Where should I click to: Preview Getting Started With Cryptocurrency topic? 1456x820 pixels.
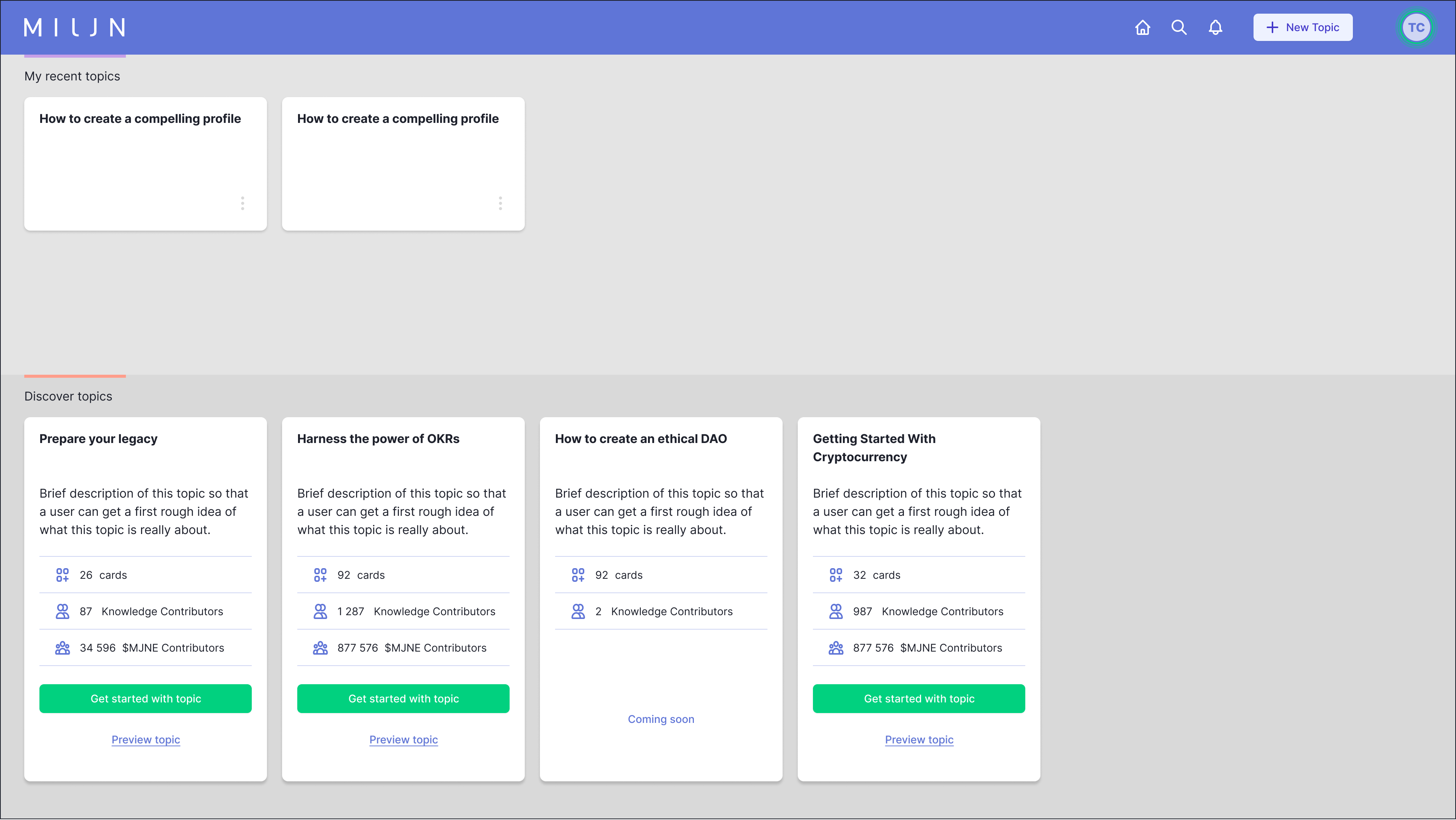(918, 740)
